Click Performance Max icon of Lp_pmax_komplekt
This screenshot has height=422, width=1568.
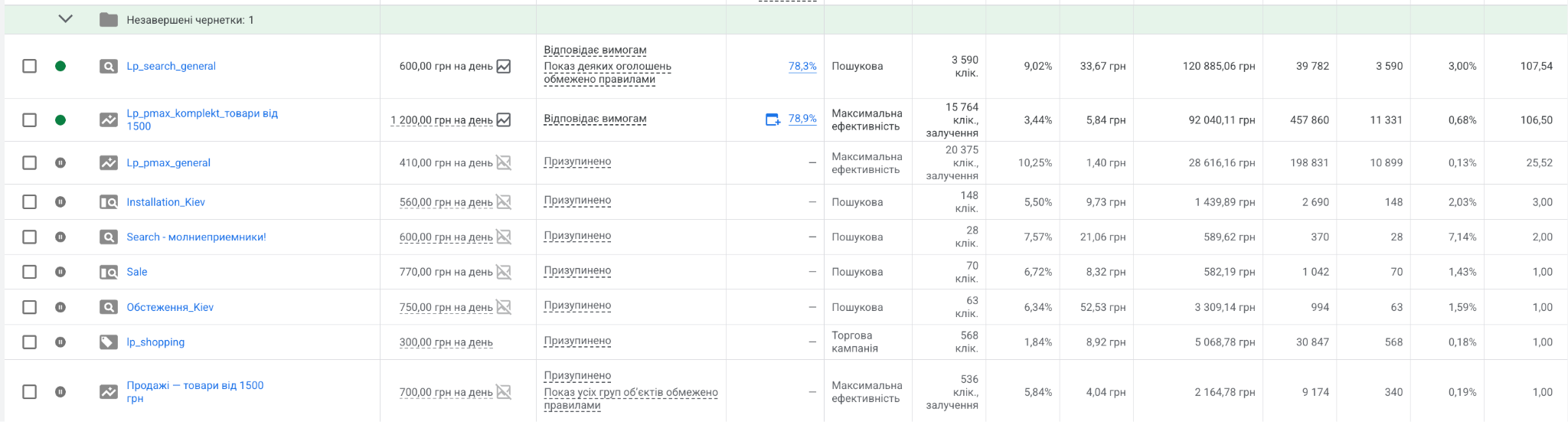109,119
